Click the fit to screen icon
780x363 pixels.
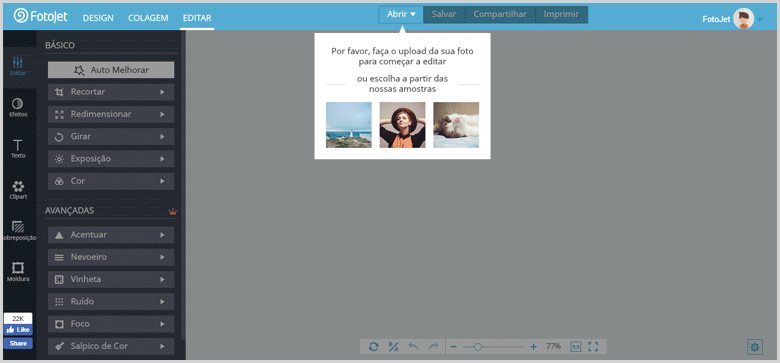593,347
